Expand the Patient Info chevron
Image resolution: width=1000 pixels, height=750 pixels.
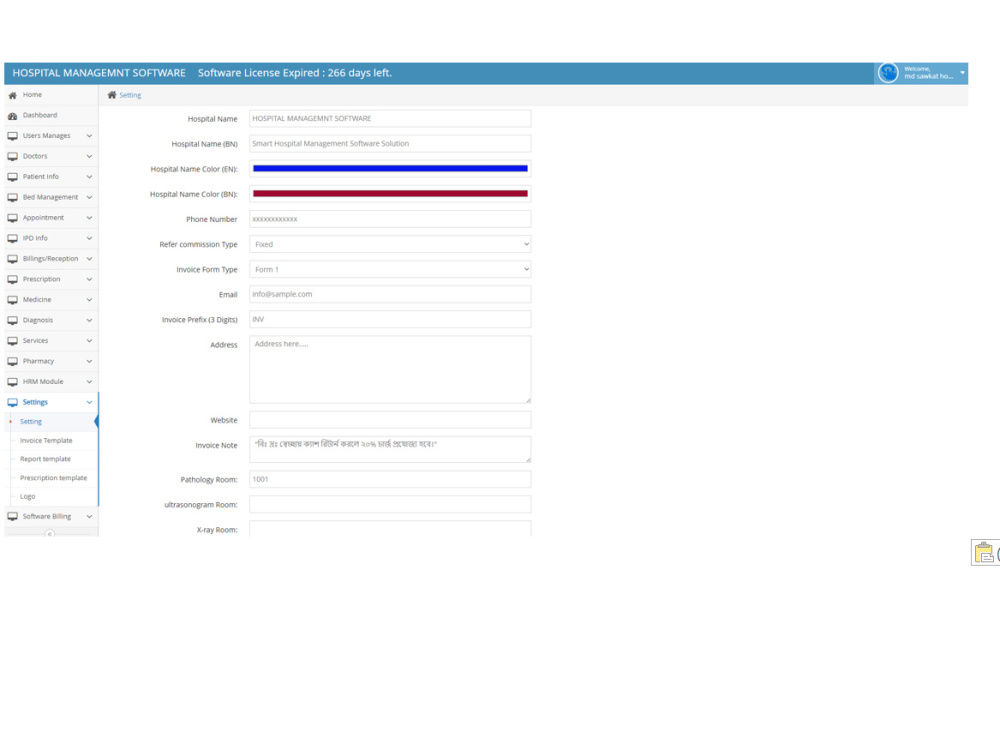[x=89, y=177]
